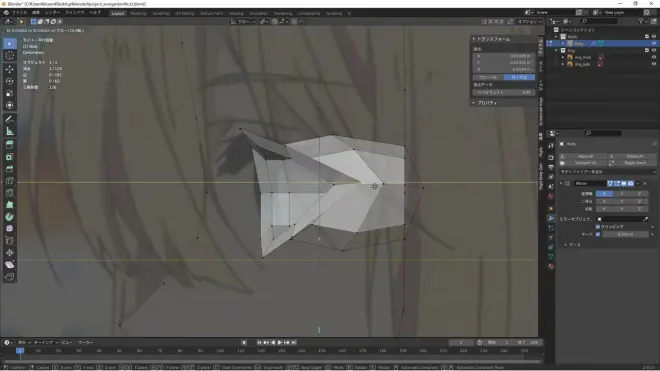Image resolution: width=660 pixels, height=371 pixels.
Task: Switch to the UV Editing workspace tab
Action: click(x=185, y=13)
